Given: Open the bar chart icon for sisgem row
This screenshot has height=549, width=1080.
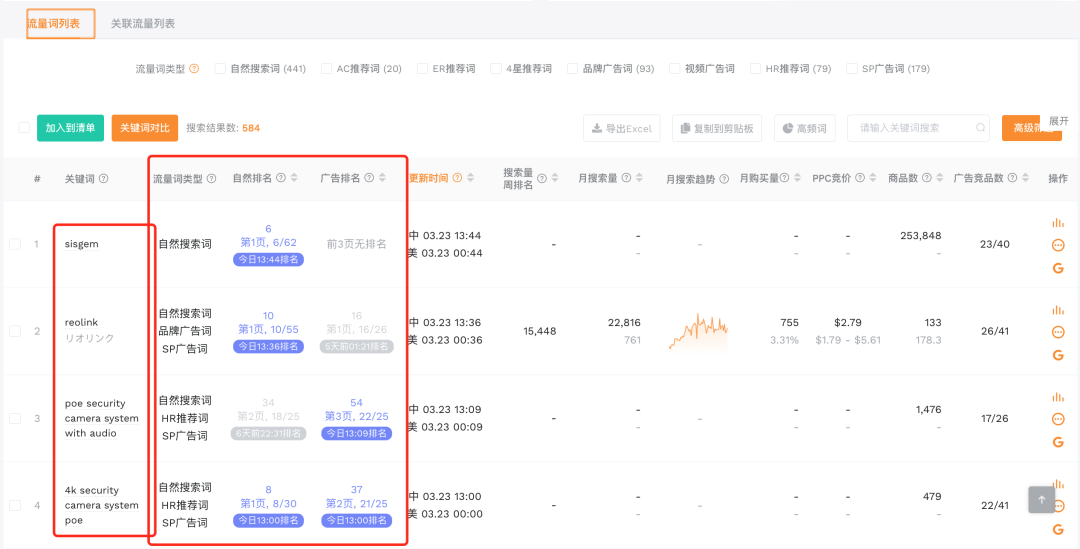Looking at the screenshot, I should coord(1058,222).
